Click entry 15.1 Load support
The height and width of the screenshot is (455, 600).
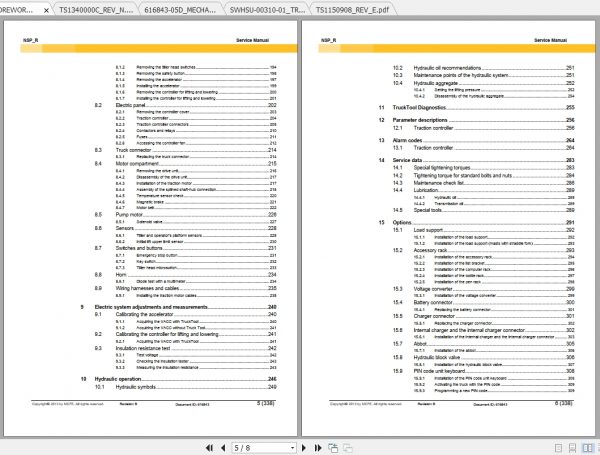click(x=484, y=230)
